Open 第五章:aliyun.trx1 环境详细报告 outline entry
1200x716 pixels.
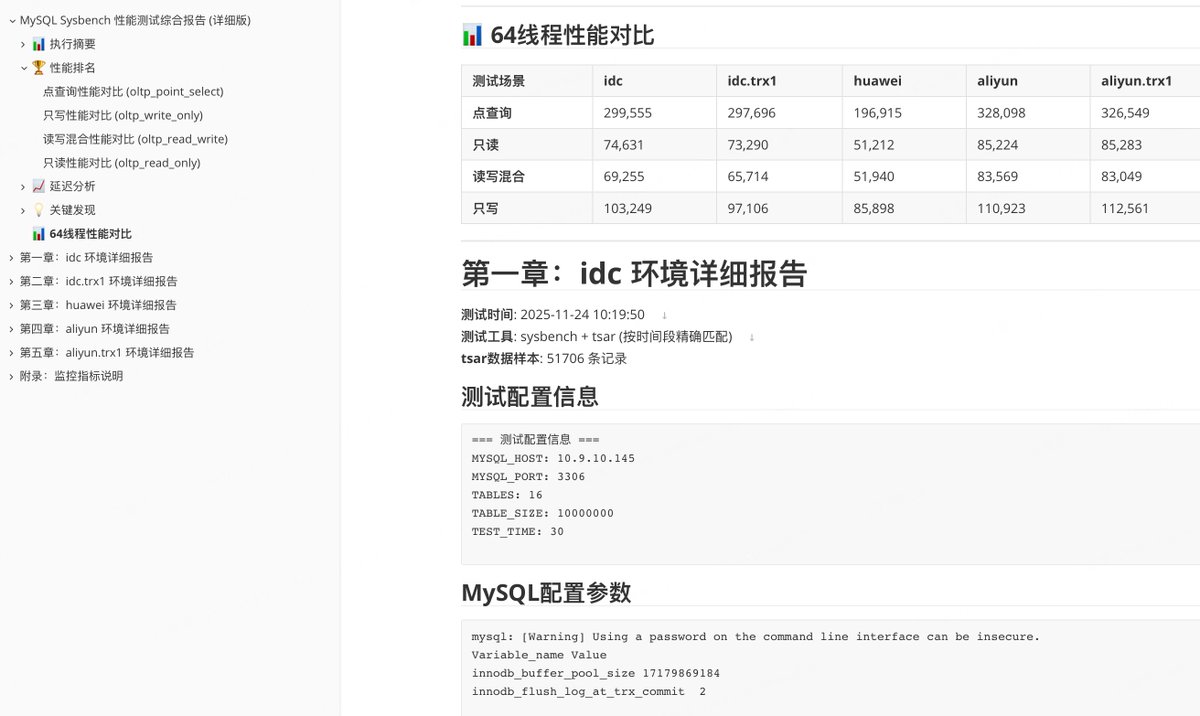pos(107,352)
